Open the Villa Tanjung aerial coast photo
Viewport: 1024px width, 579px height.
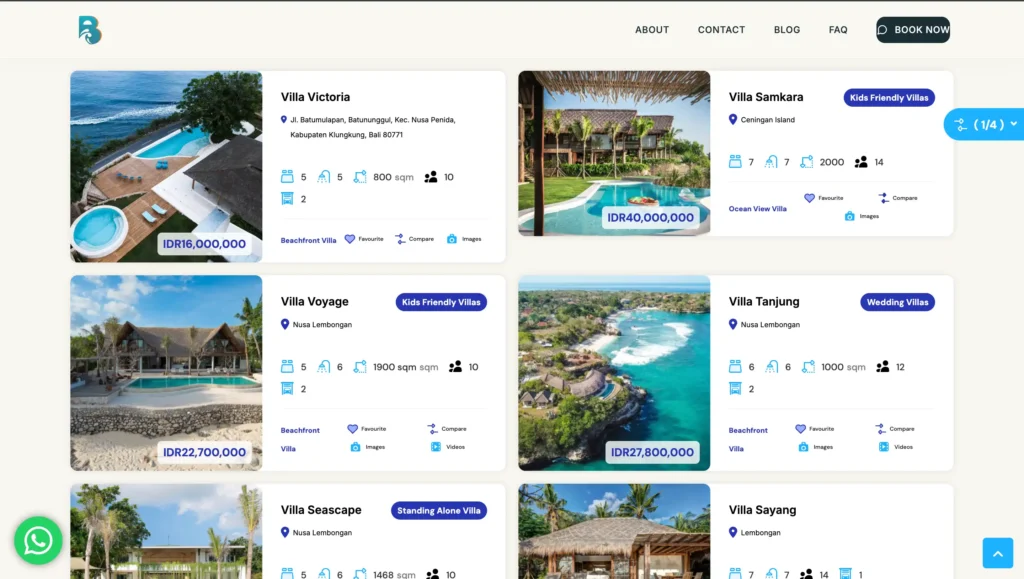(x=614, y=373)
